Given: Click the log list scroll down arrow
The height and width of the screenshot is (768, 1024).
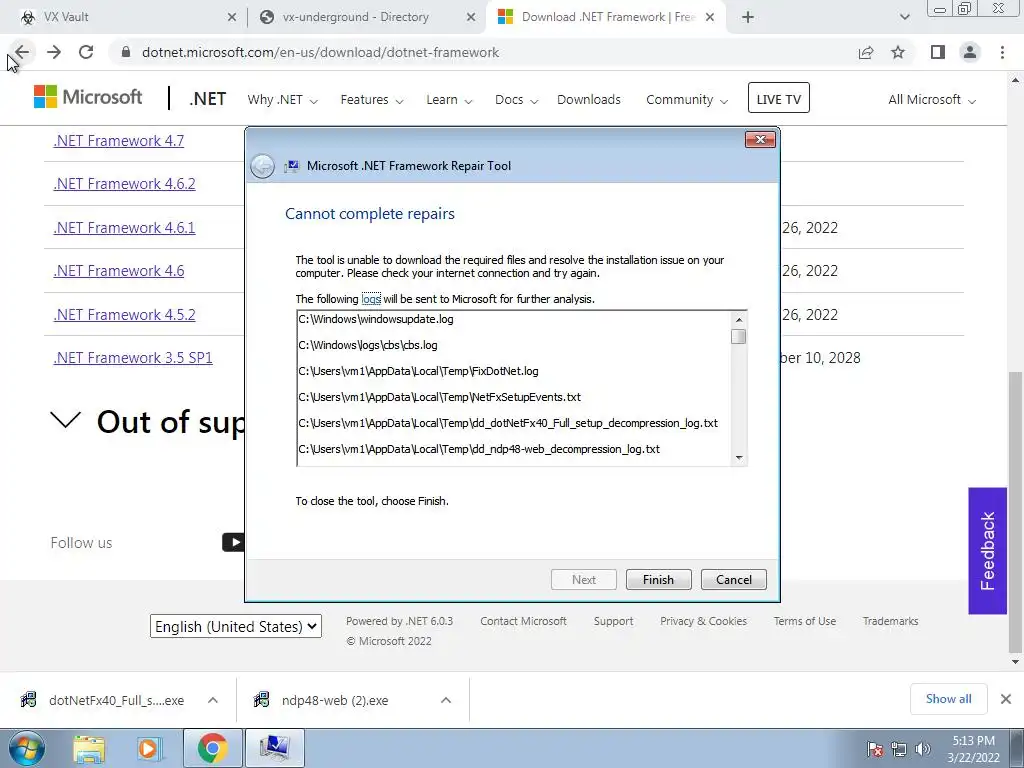Looking at the screenshot, I should pyautogui.click(x=739, y=458).
